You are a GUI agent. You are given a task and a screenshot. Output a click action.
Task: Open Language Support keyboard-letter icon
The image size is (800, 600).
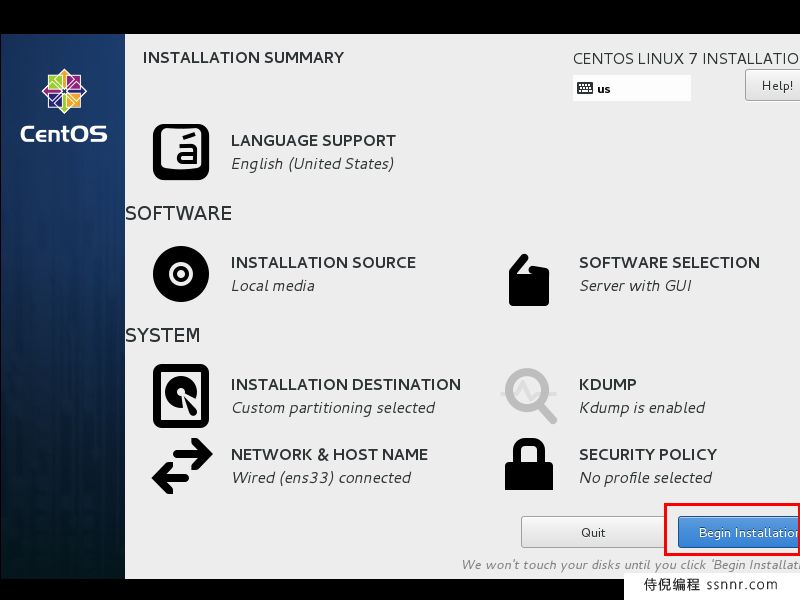pyautogui.click(x=181, y=152)
